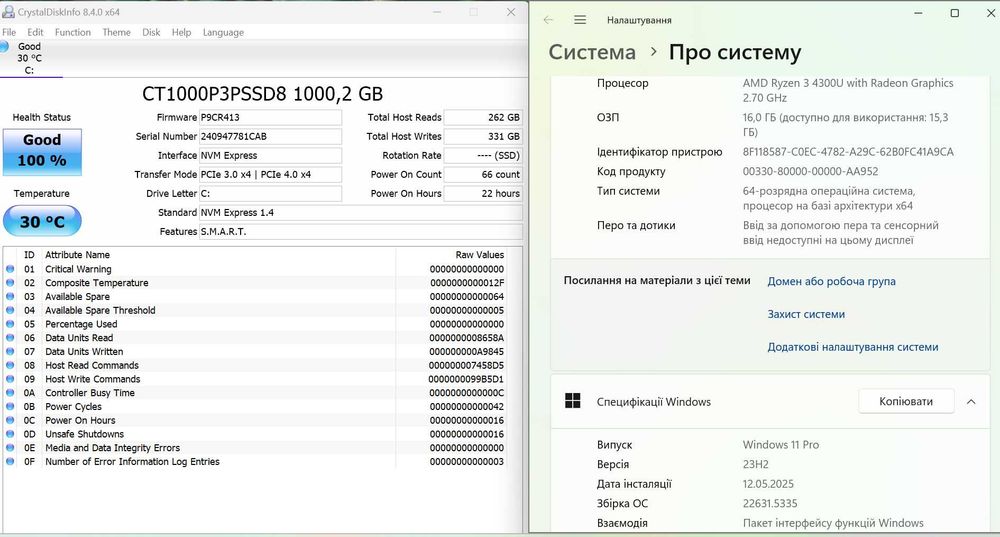Click the Power On Hours value 22 hours
This screenshot has height=537, width=1000.
483,193
